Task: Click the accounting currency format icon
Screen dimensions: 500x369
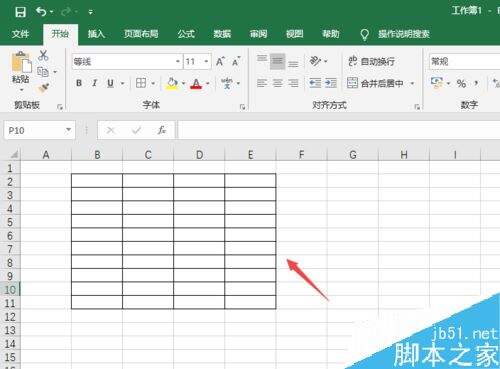Action: [437, 83]
